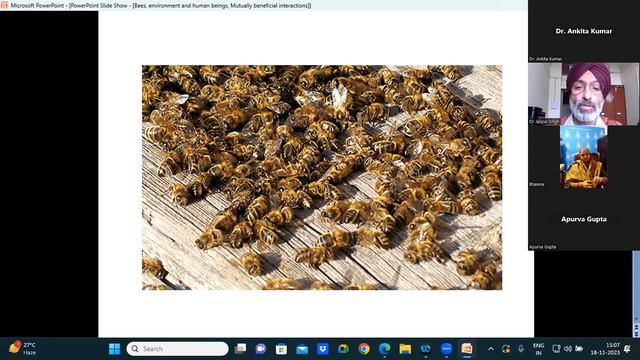Click the bees photo on the slide
Image resolution: width=640 pixels, height=360 pixels.
click(322, 178)
